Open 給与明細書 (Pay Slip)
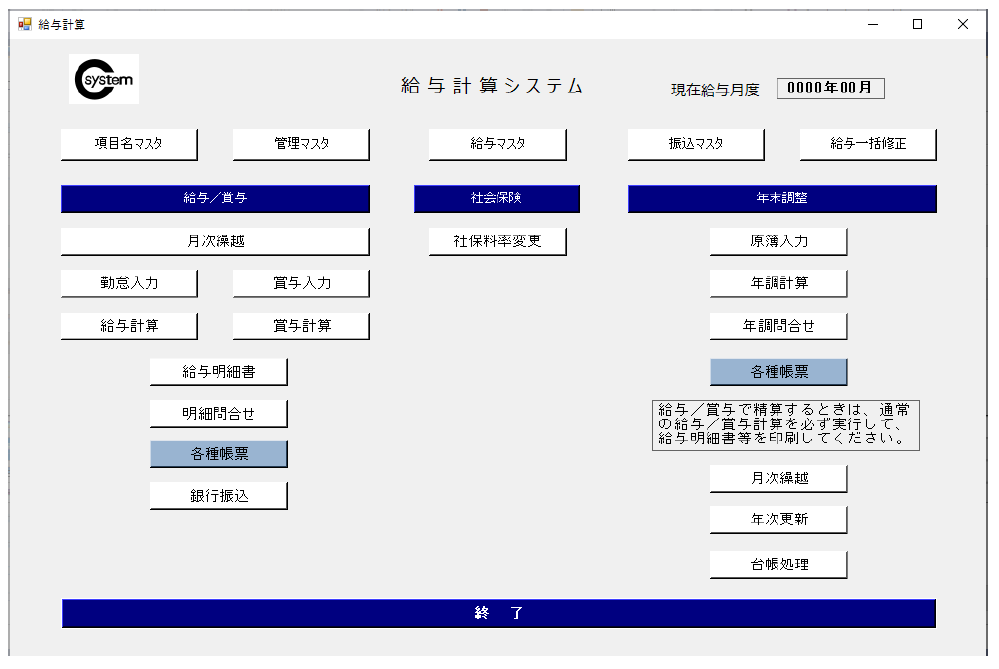The width and height of the screenshot is (999, 669). tap(218, 371)
